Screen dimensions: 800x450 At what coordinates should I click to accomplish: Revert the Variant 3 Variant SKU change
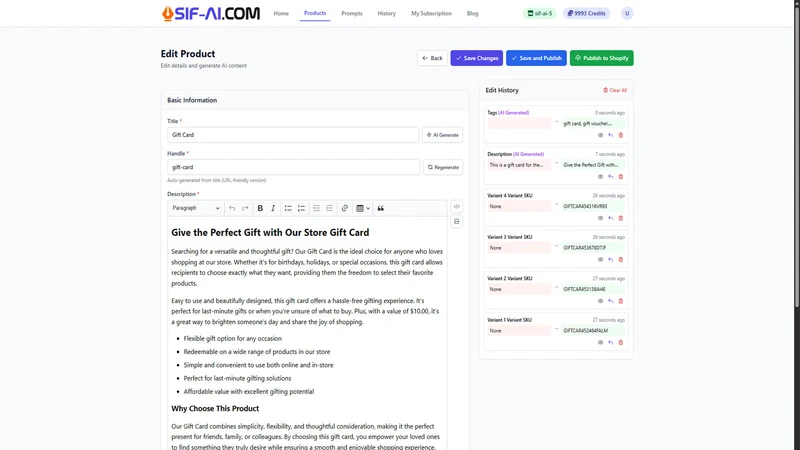click(x=610, y=259)
